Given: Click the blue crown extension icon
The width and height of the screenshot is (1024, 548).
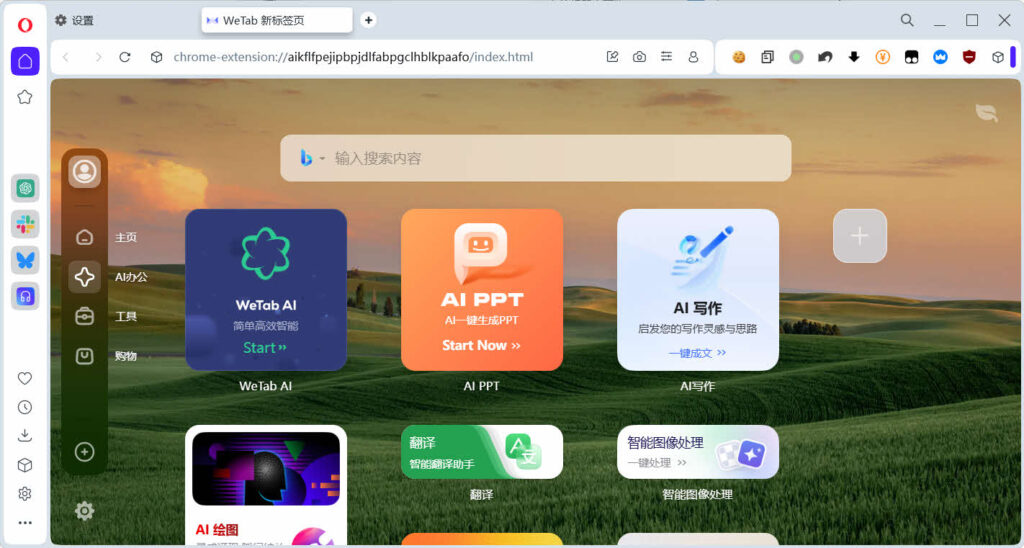Looking at the screenshot, I should pos(940,57).
